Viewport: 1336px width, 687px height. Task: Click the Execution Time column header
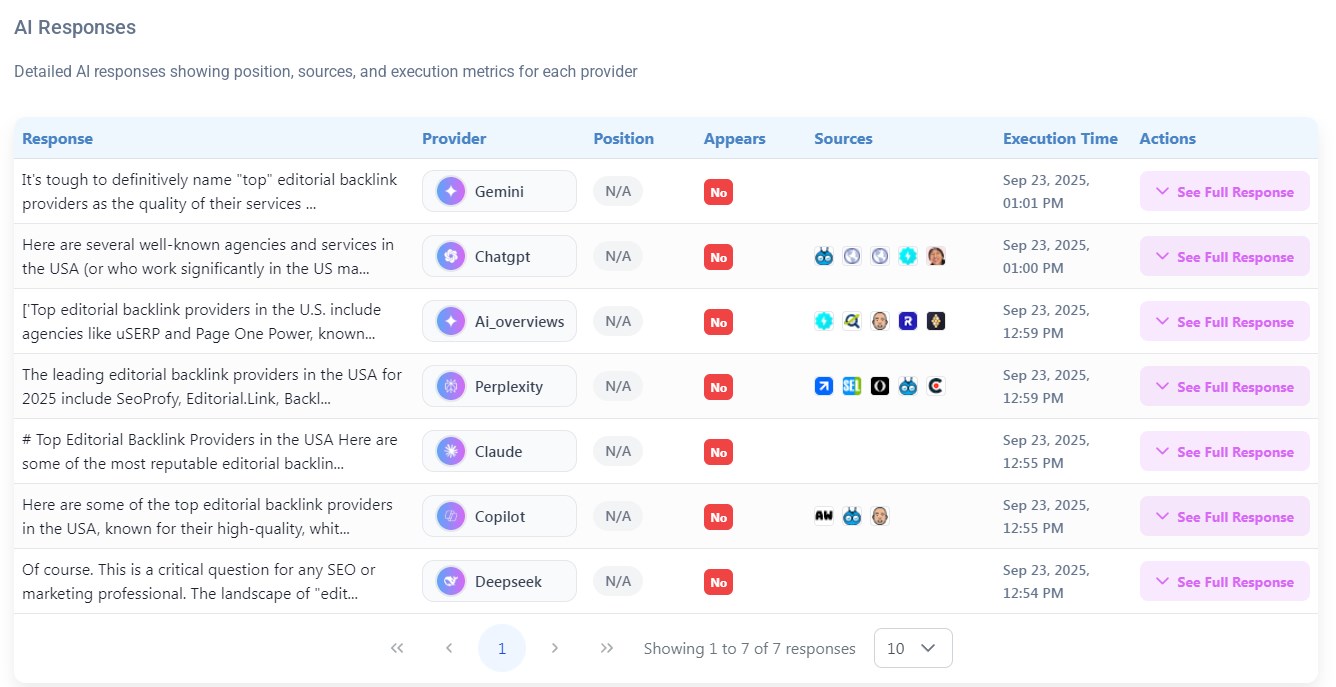tap(1061, 139)
